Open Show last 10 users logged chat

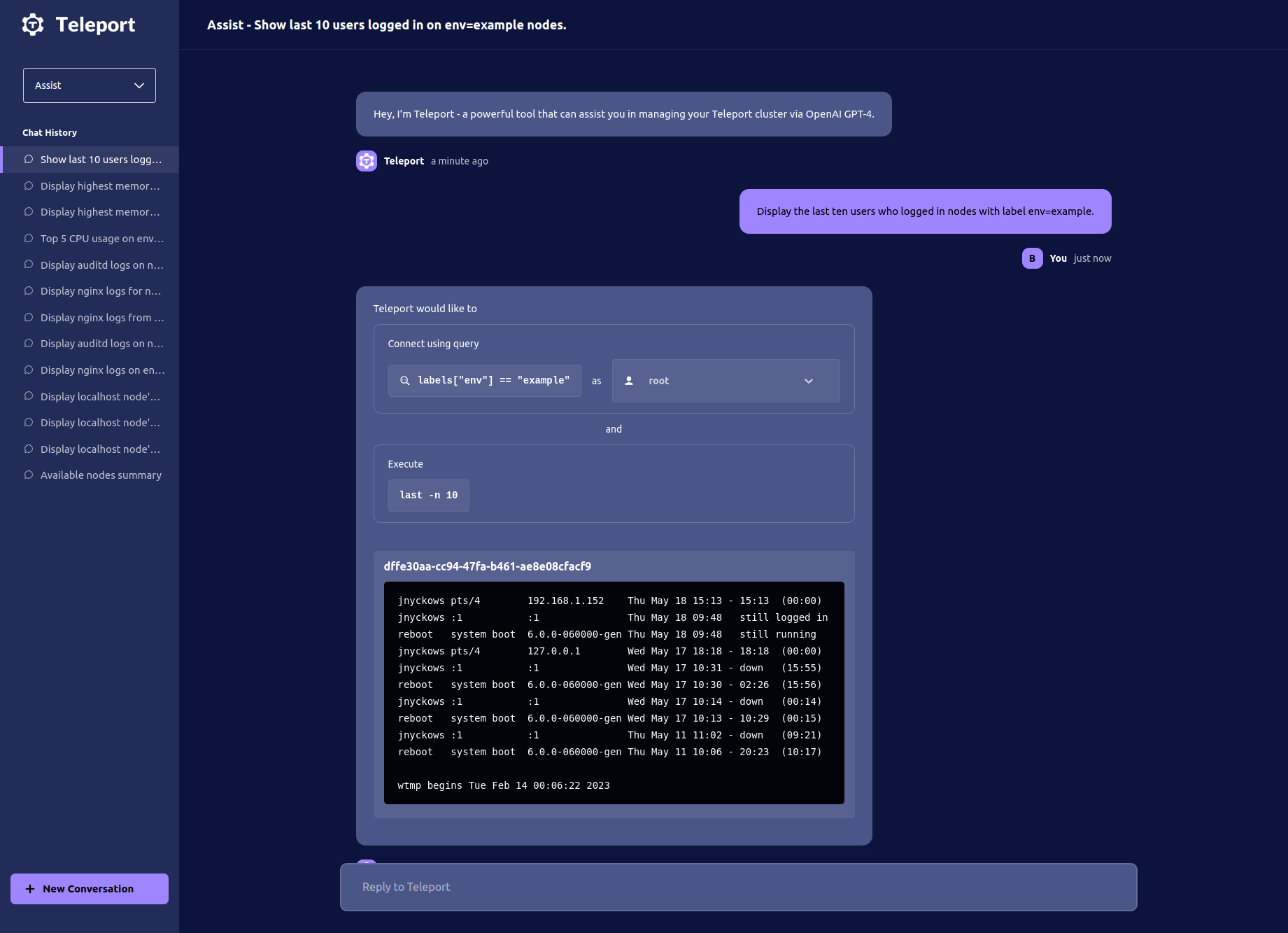[101, 160]
